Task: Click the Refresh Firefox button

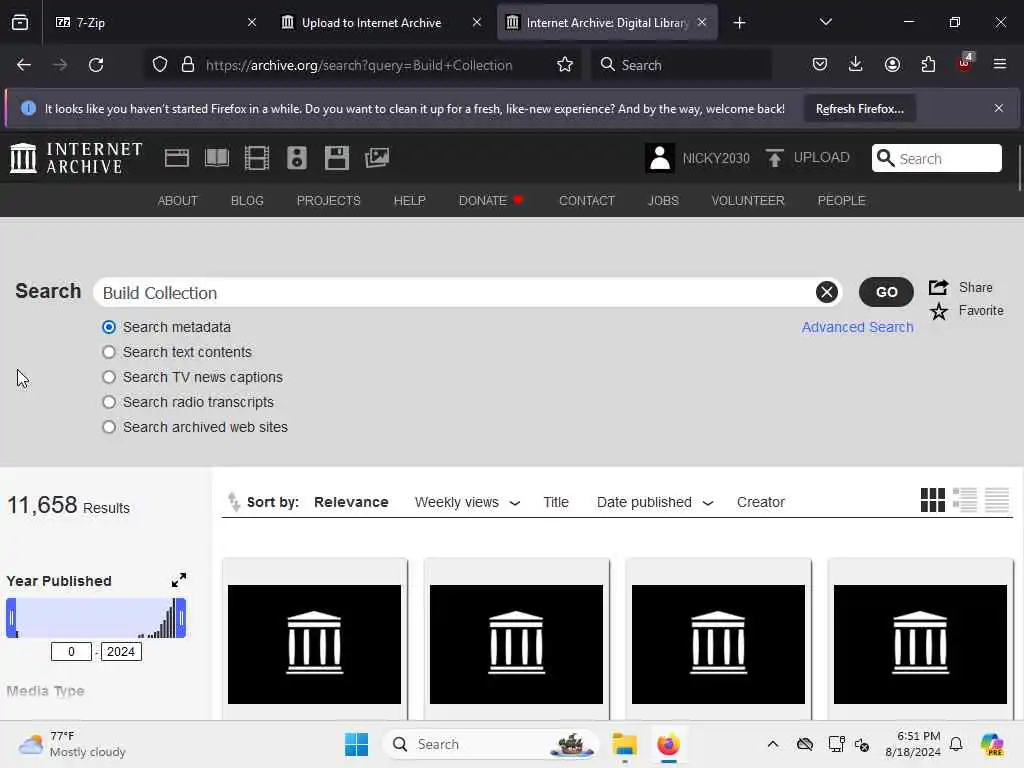Action: (x=859, y=108)
